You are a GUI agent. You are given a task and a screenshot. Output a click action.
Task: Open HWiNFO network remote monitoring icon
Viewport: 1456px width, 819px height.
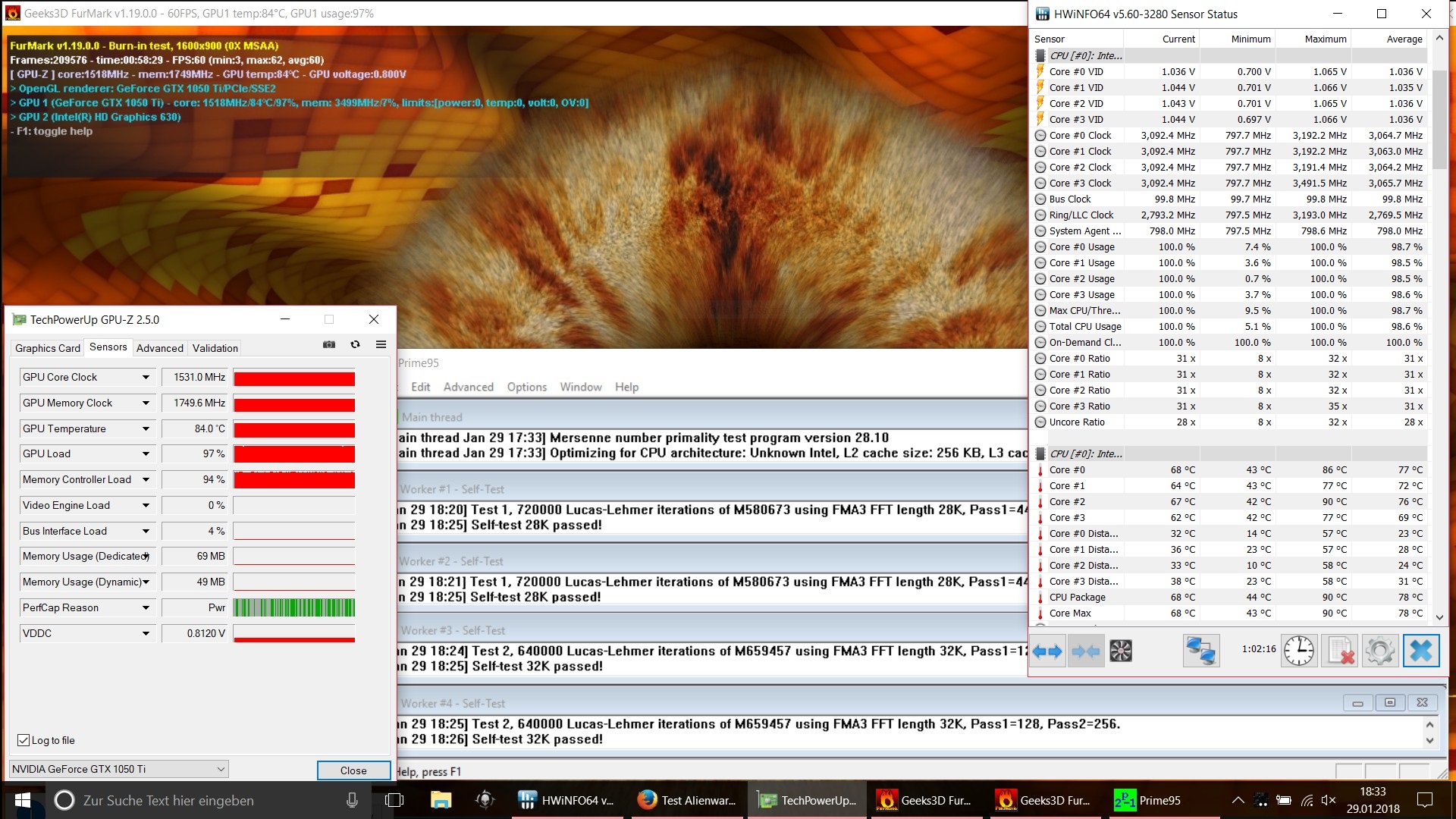[x=1200, y=651]
